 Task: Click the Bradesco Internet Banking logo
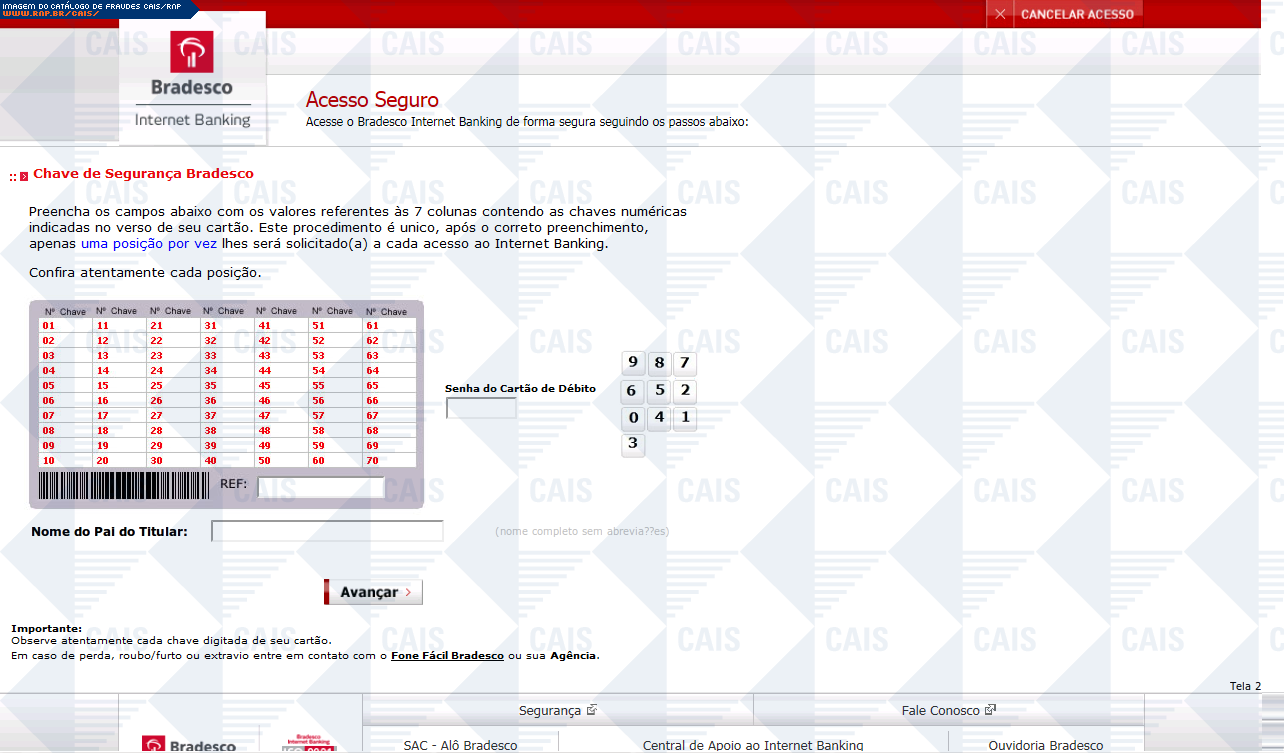coord(192,80)
